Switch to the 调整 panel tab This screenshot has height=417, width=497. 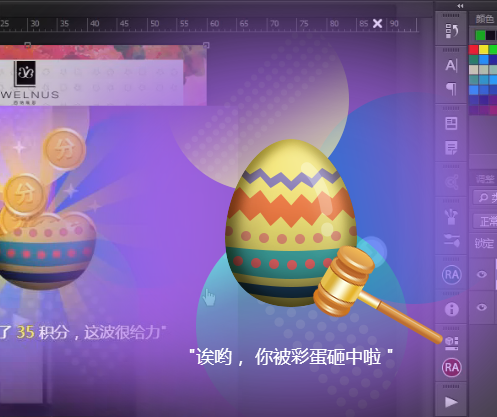click(x=485, y=179)
